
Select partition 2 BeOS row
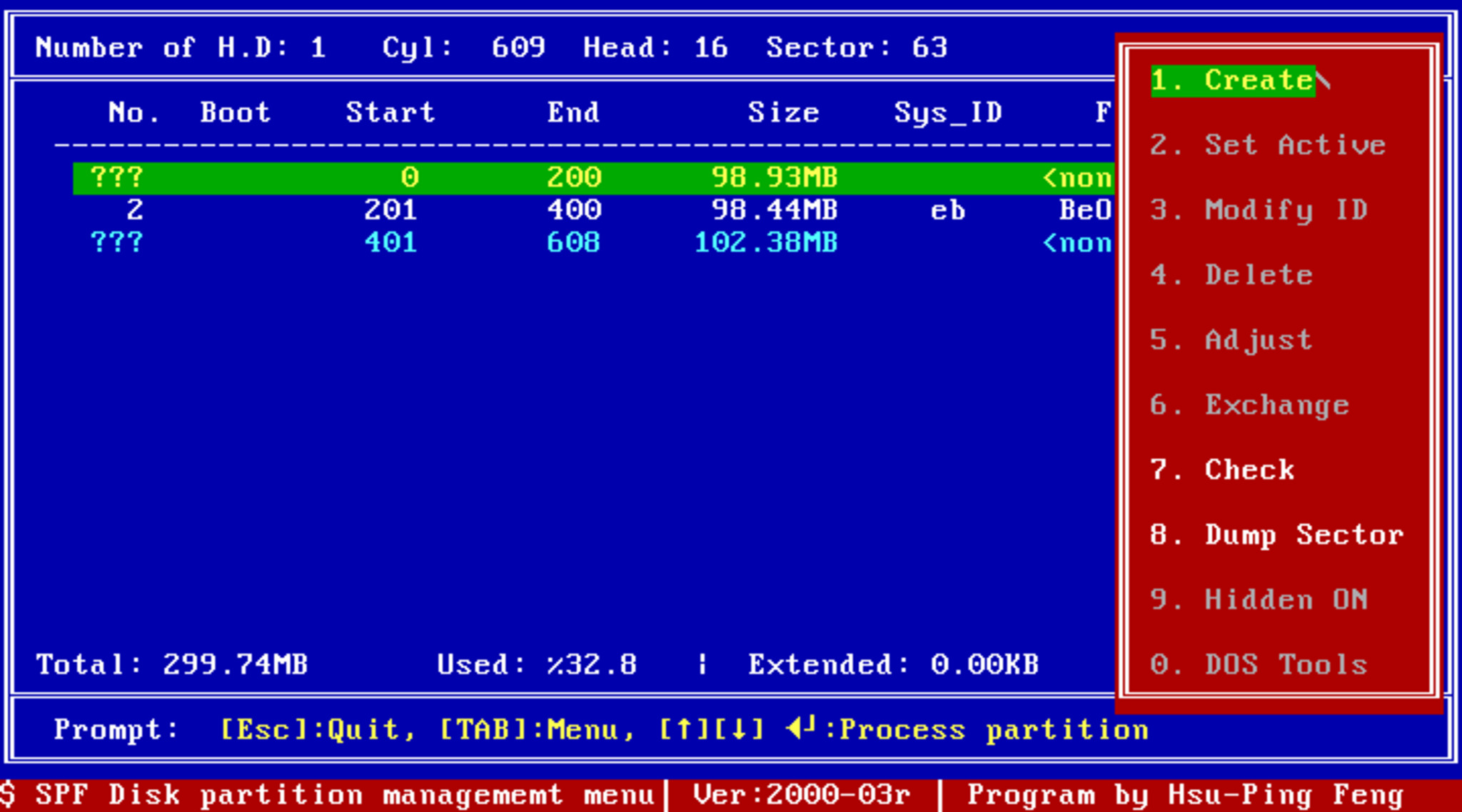point(593,210)
